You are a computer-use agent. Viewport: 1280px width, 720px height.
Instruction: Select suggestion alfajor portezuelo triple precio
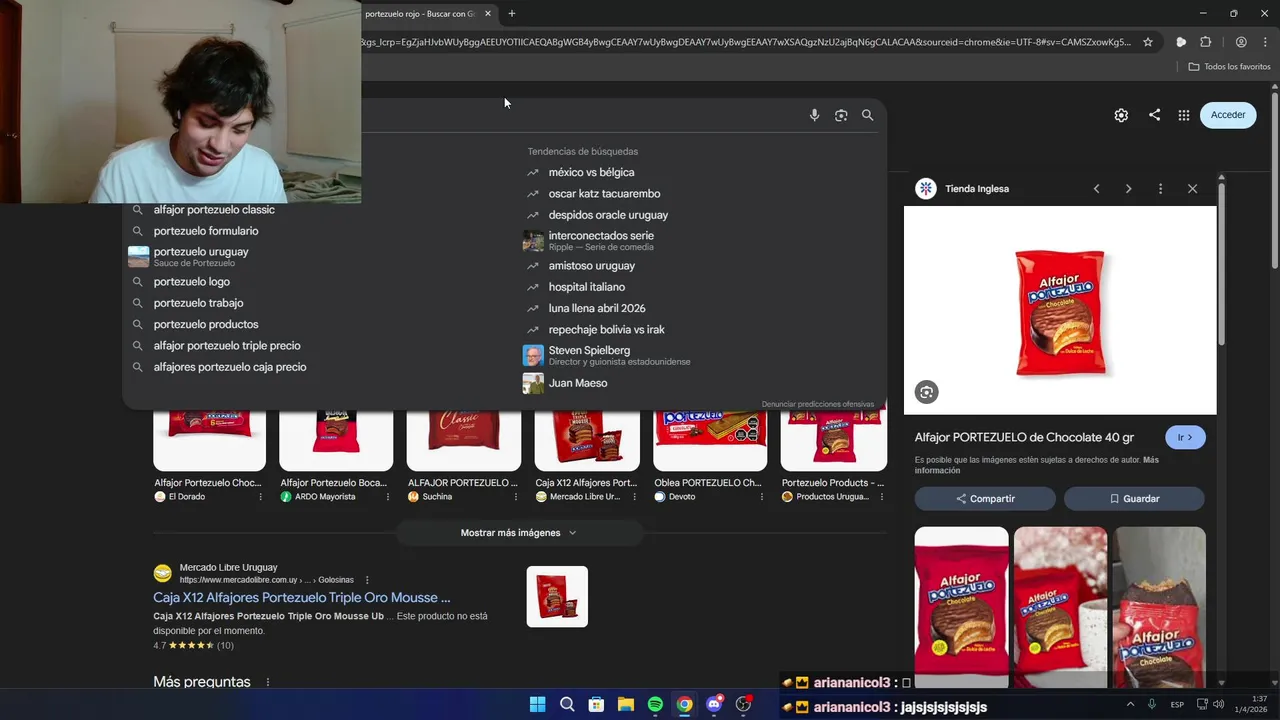(x=227, y=346)
